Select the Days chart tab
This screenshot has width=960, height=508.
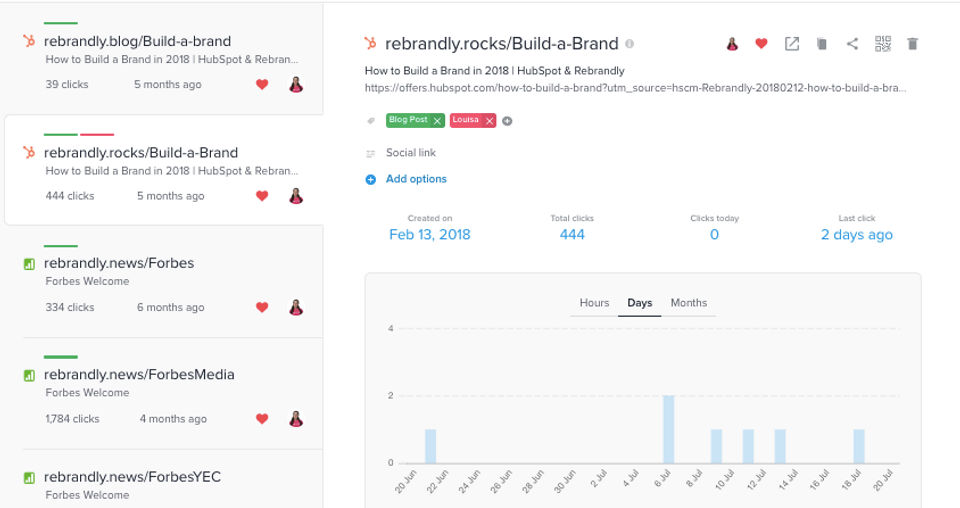(639, 303)
